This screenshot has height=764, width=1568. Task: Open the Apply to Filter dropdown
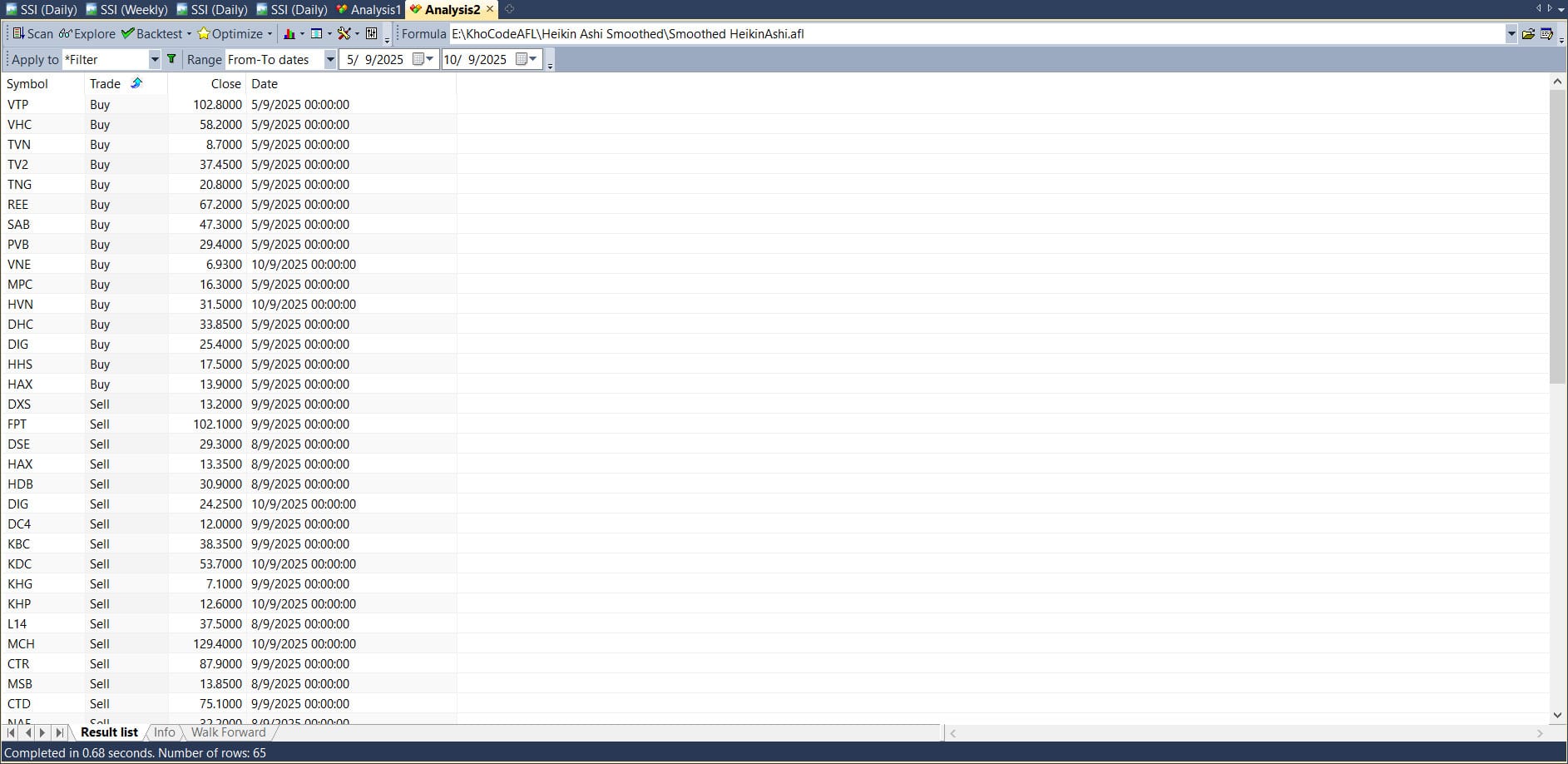[154, 59]
